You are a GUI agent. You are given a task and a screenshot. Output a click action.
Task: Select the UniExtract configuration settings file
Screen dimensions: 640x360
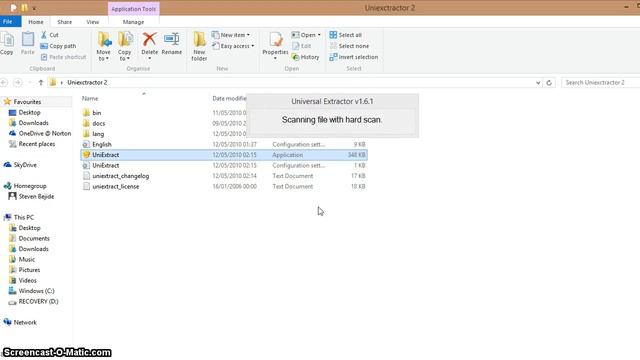[x=105, y=166]
